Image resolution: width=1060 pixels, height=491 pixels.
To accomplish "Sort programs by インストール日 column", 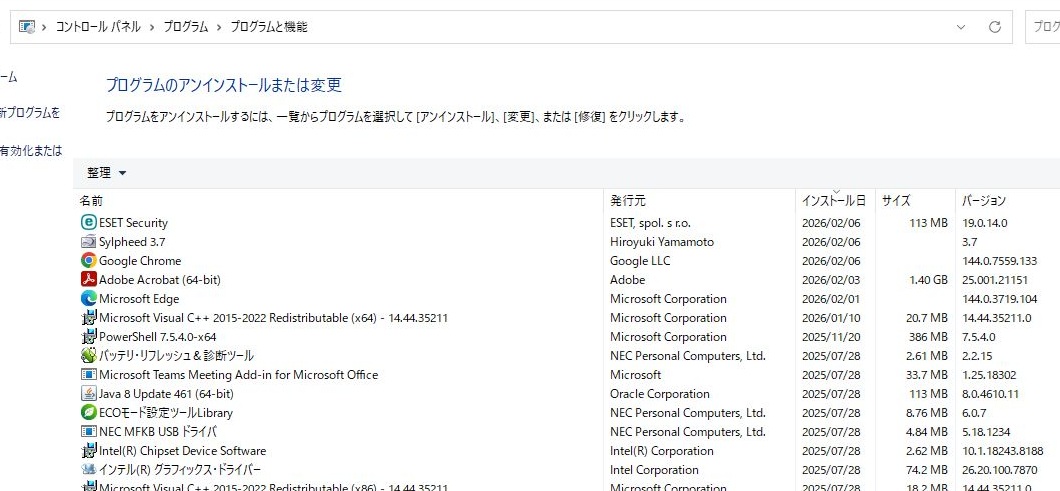I will (833, 201).
